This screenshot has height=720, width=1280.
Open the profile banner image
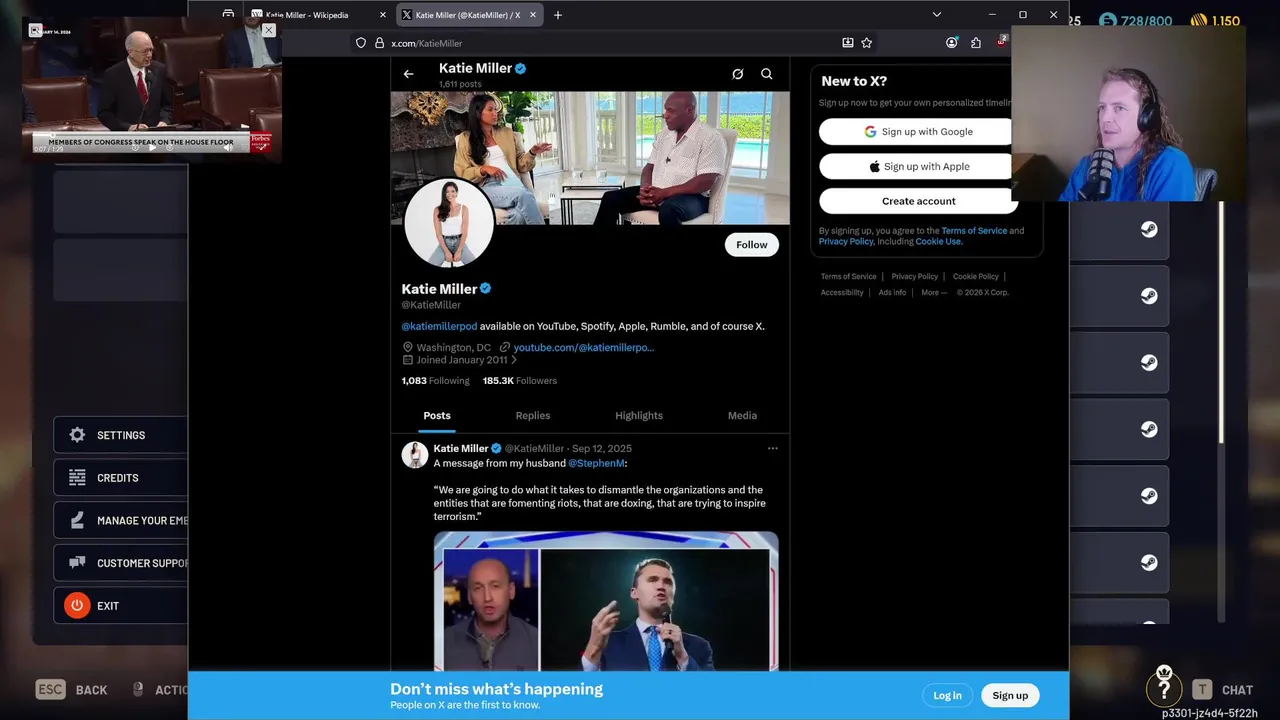point(590,158)
